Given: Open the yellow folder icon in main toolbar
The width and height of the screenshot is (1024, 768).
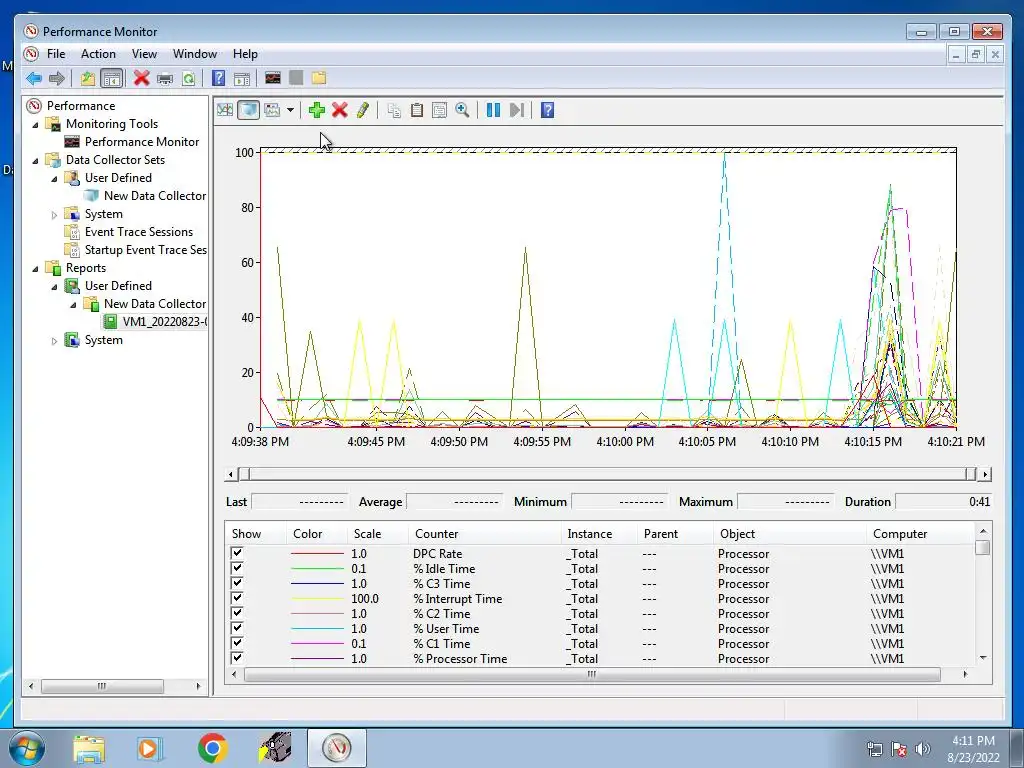Looking at the screenshot, I should 319,78.
